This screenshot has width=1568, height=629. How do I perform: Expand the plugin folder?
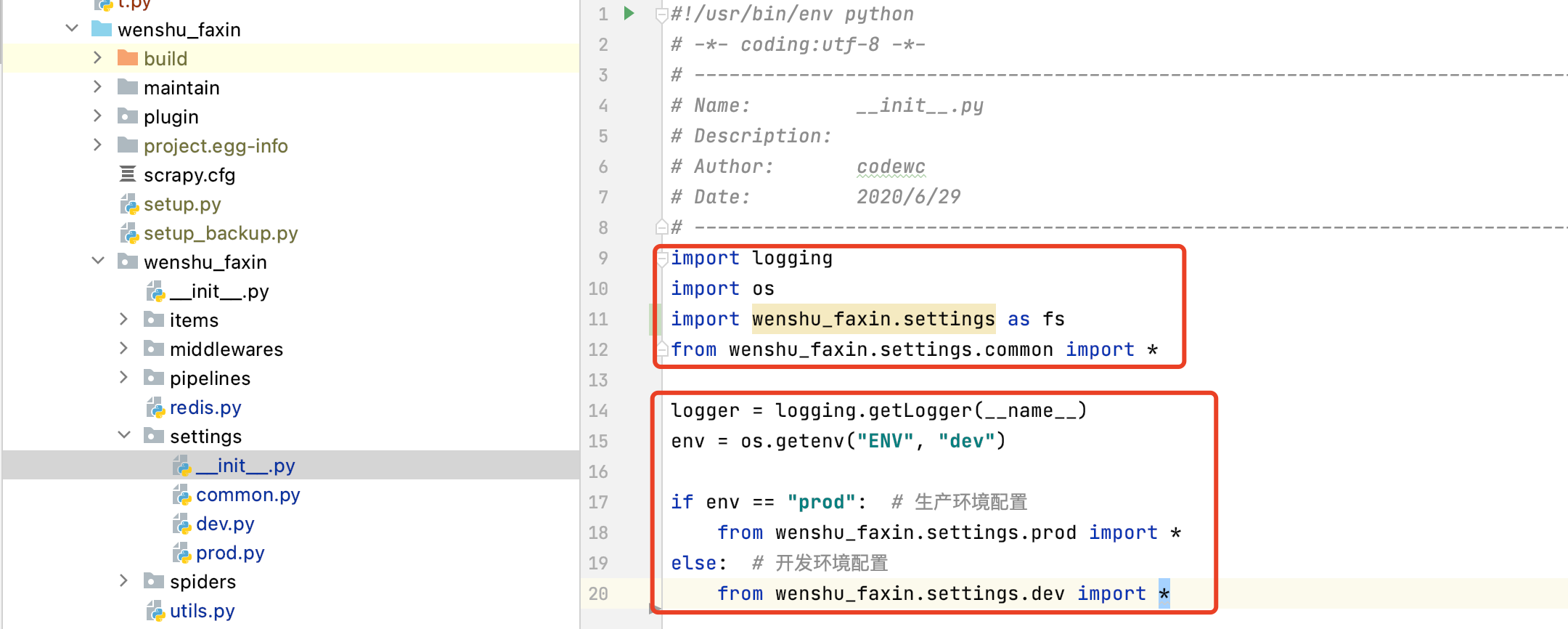coord(98,115)
